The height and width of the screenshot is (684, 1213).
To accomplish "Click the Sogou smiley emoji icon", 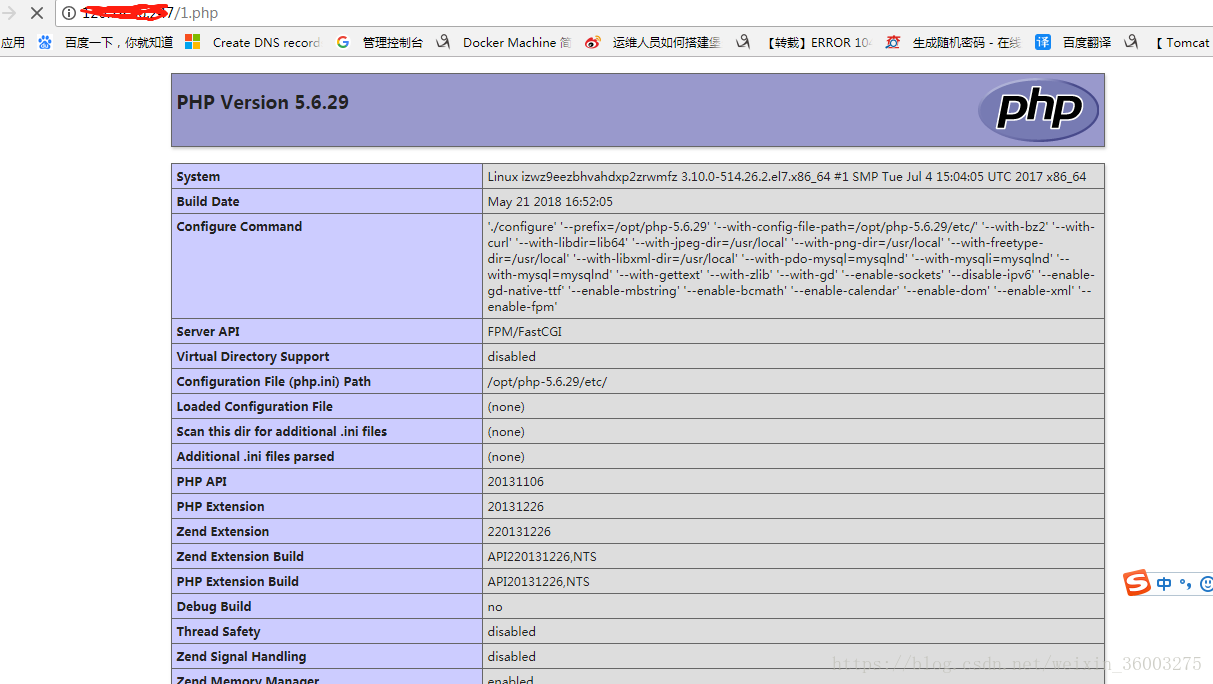I will pyautogui.click(x=1205, y=584).
